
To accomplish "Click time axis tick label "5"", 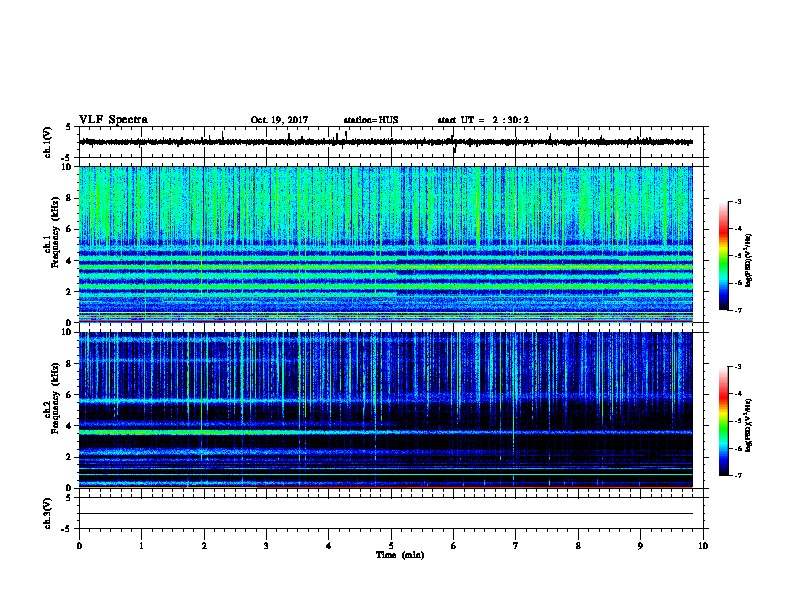I will pyautogui.click(x=391, y=545).
